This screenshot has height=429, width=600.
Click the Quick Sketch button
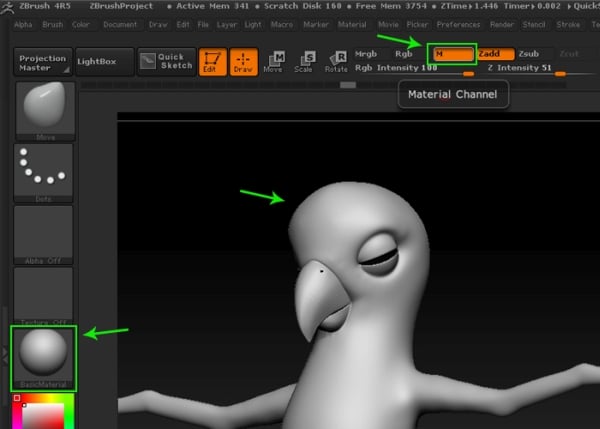[x=164, y=62]
